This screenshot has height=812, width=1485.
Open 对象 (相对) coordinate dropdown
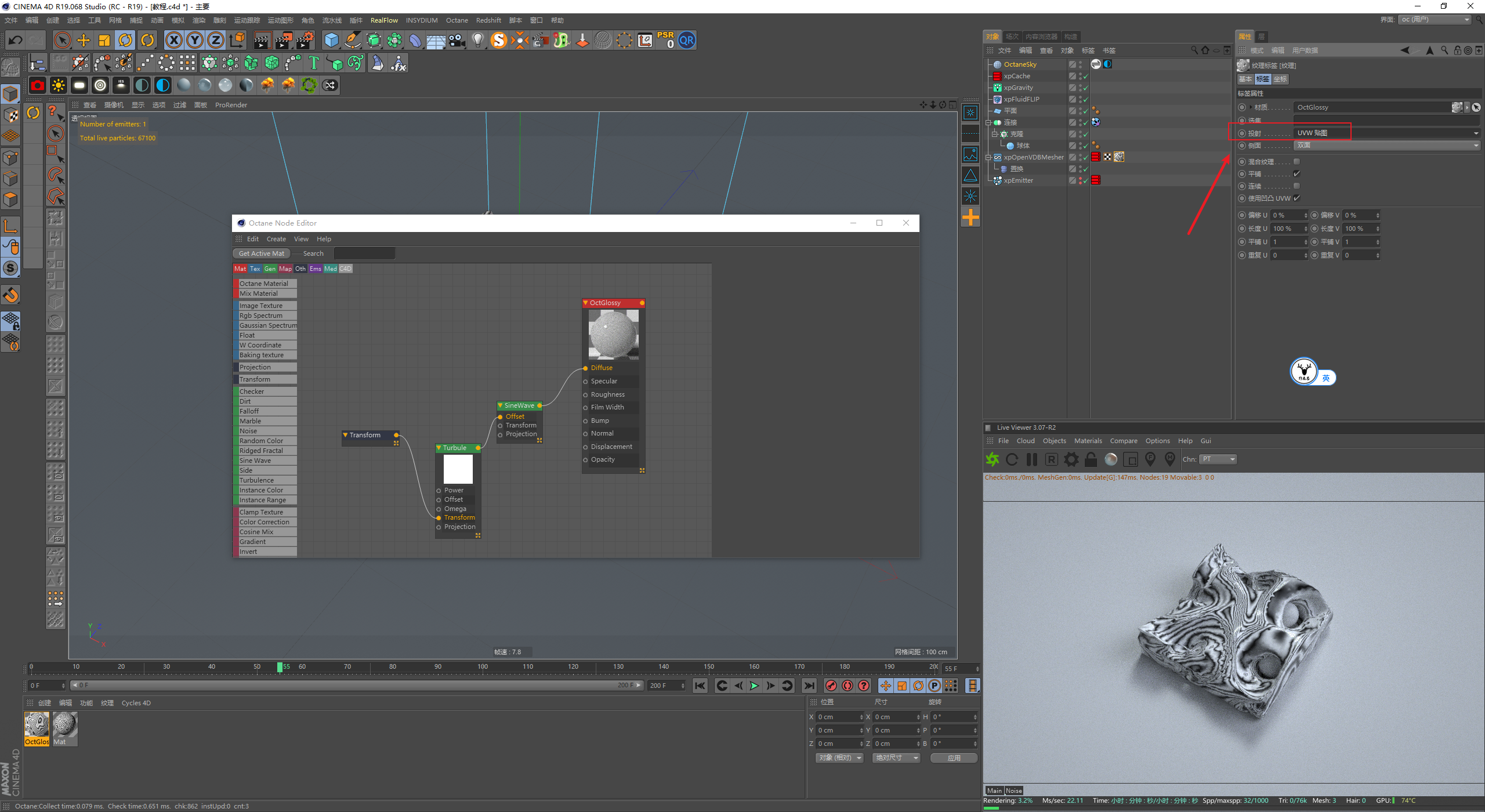click(839, 757)
